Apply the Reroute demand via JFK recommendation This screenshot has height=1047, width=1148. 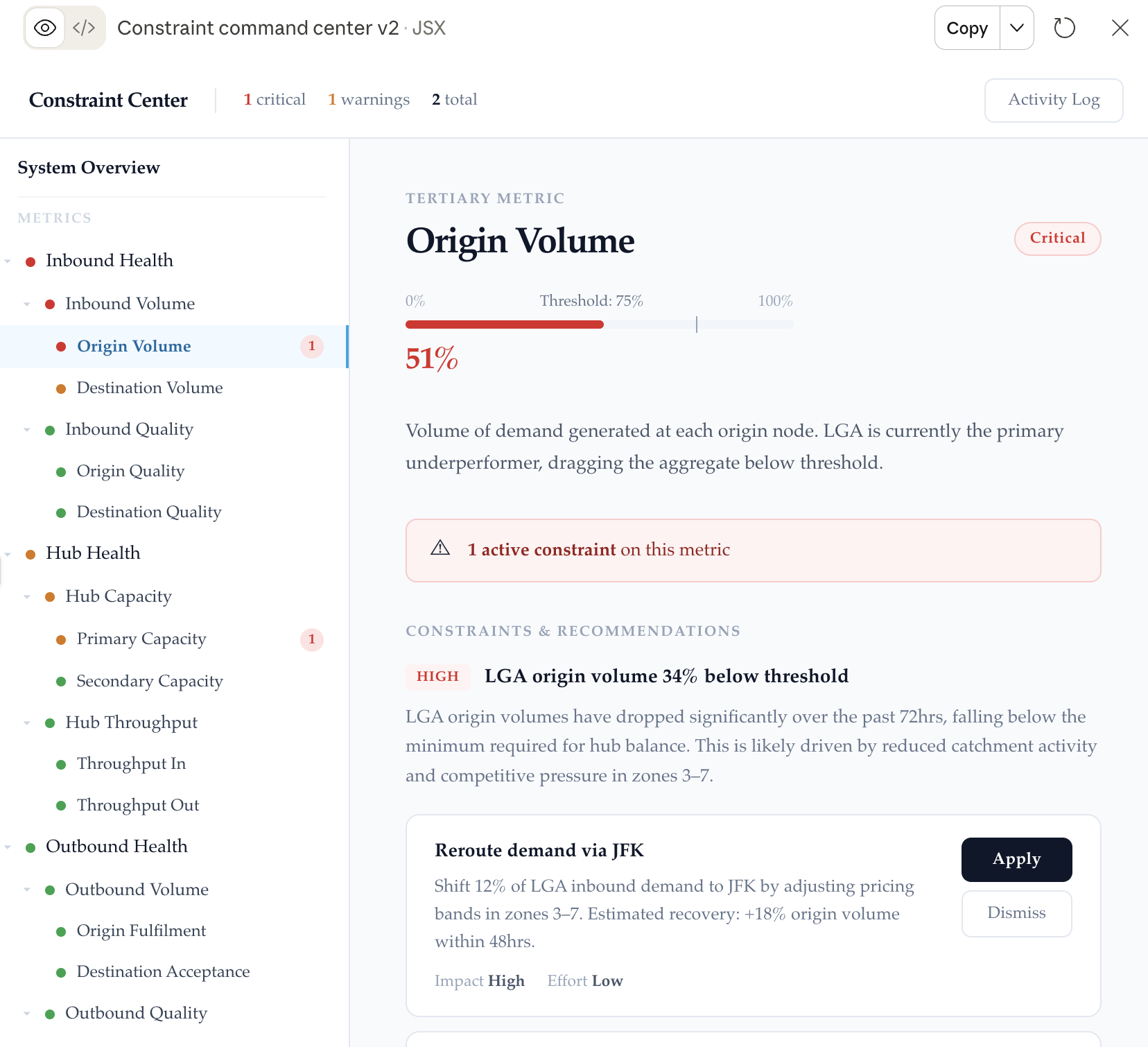coord(1016,859)
